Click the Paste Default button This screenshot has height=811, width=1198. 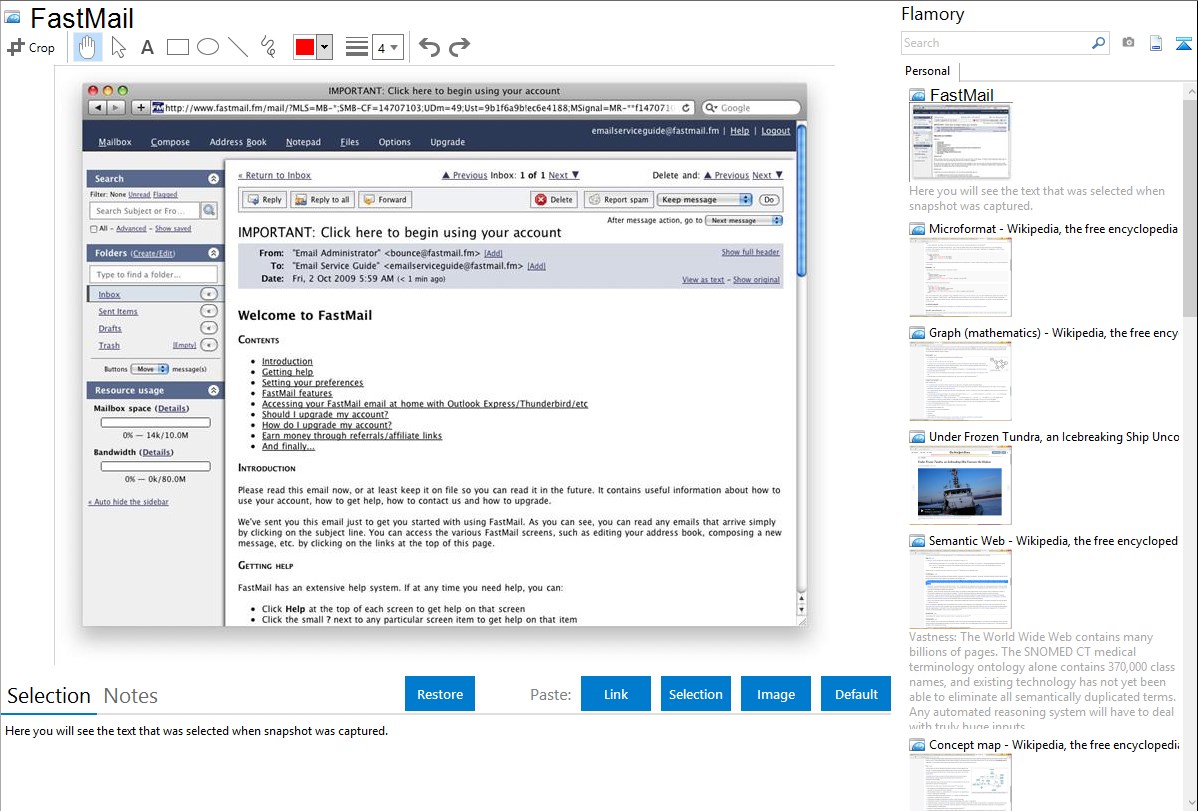(856, 694)
